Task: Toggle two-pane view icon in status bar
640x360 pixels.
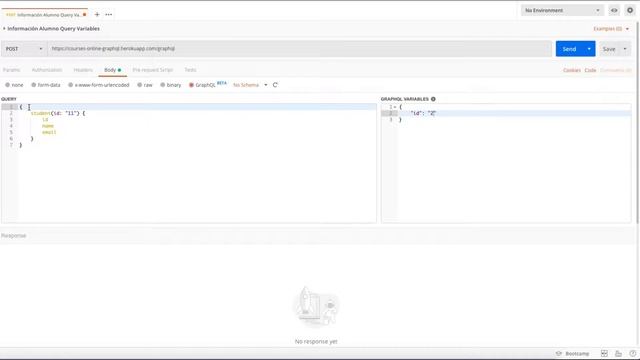Action: [x=604, y=353]
